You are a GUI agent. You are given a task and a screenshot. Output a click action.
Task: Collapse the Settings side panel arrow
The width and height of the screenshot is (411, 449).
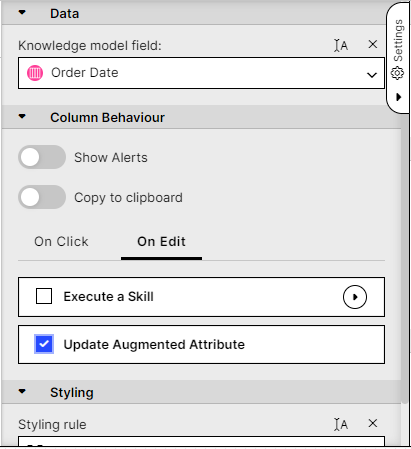399,97
